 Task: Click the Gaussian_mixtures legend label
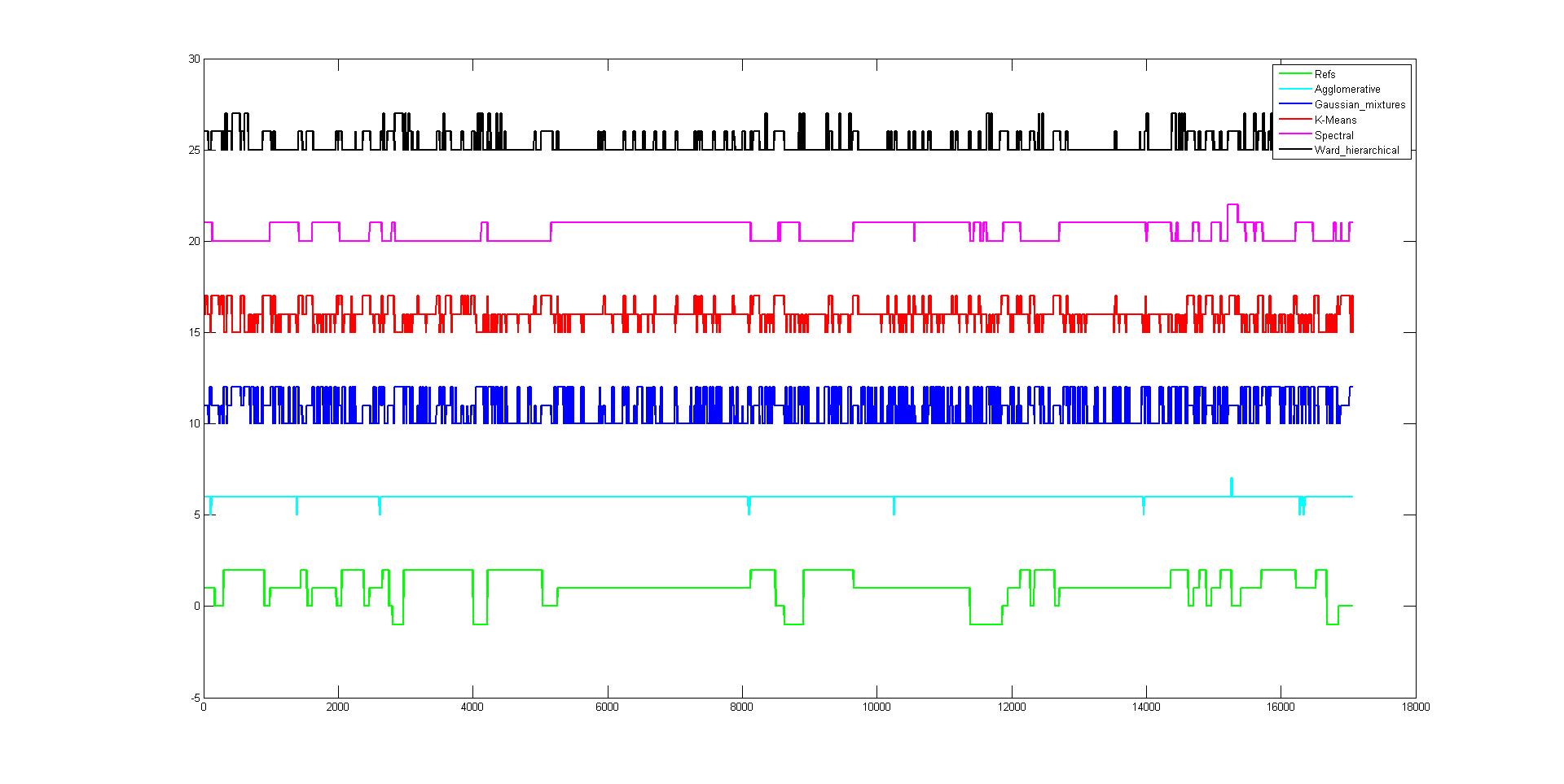click(x=1360, y=105)
